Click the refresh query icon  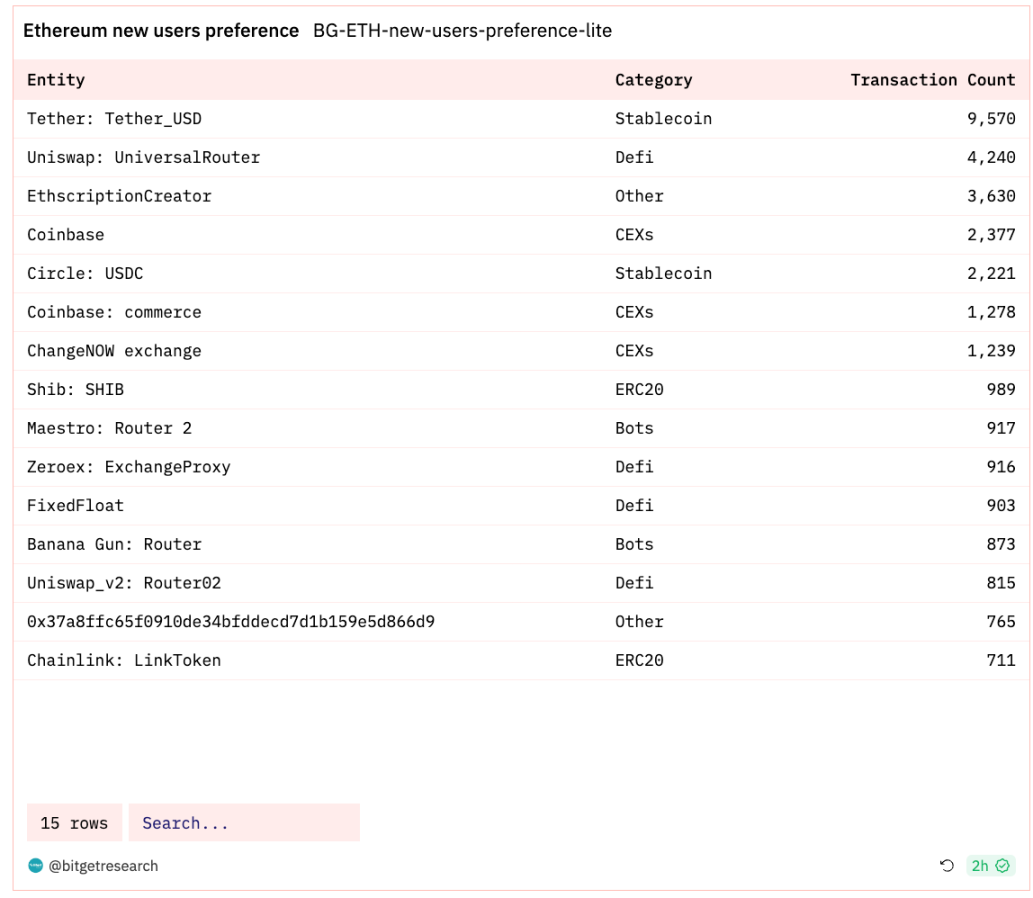tap(947, 866)
